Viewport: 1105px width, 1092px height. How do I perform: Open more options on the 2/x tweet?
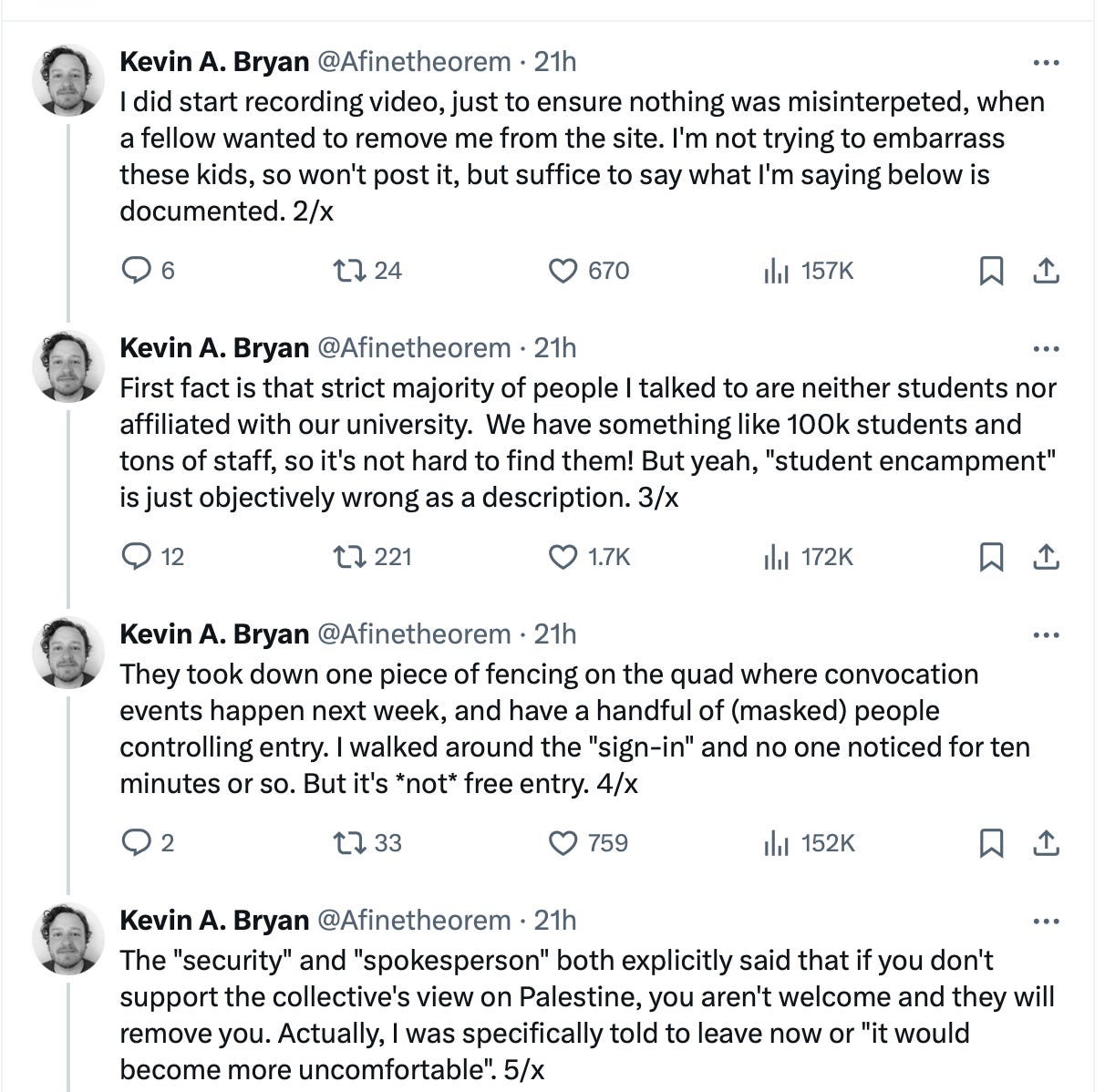[x=1046, y=63]
